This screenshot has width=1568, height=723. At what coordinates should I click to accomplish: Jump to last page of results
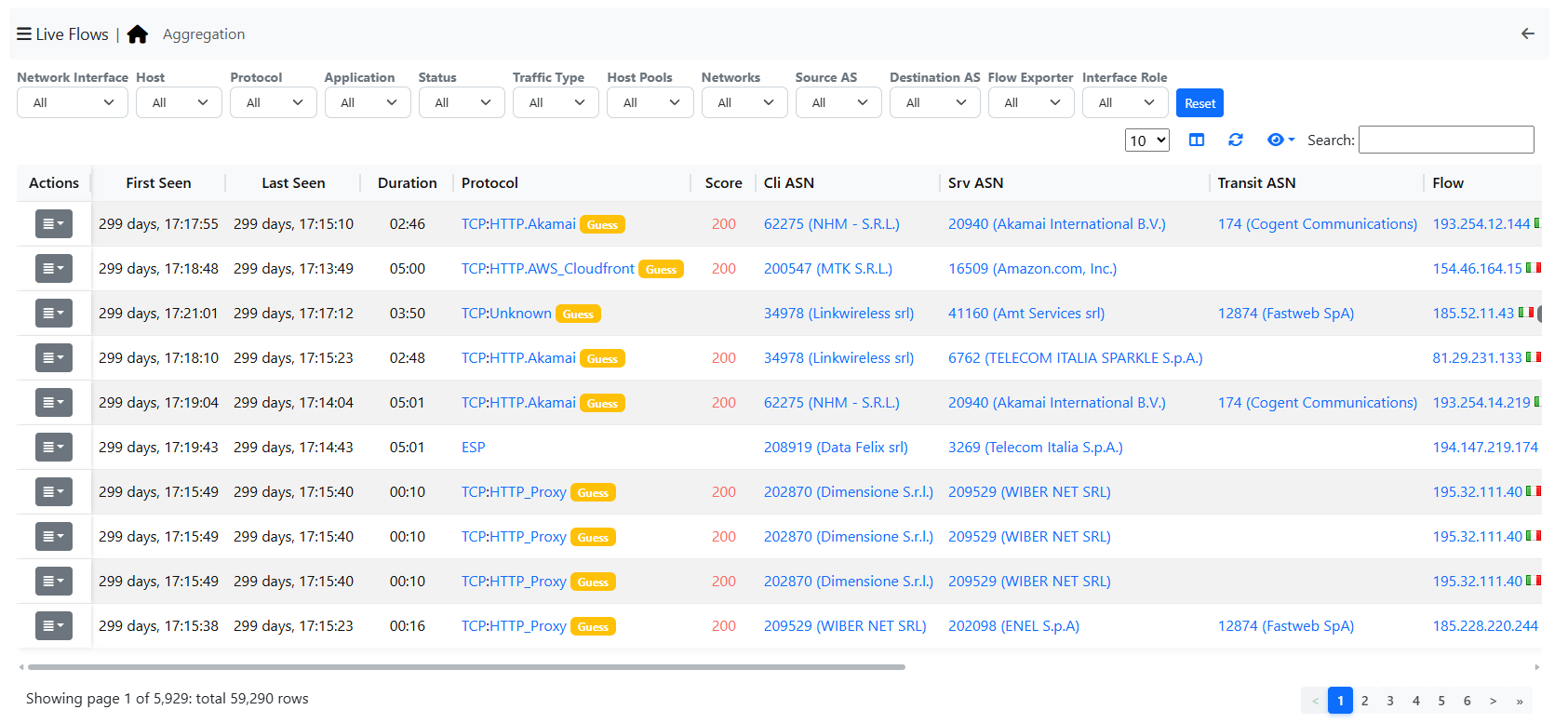(x=1519, y=701)
